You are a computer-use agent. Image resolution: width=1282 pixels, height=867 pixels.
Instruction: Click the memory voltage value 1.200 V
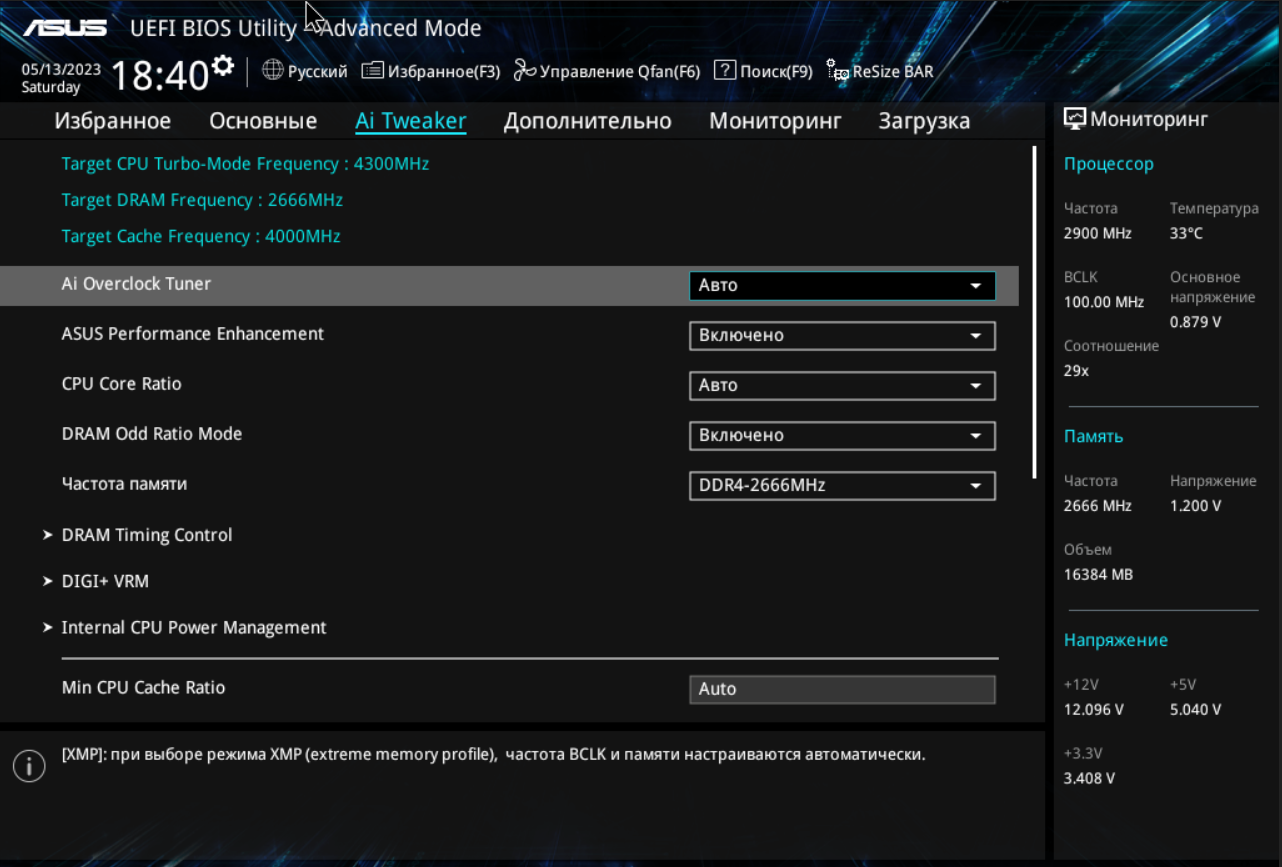click(x=1196, y=506)
